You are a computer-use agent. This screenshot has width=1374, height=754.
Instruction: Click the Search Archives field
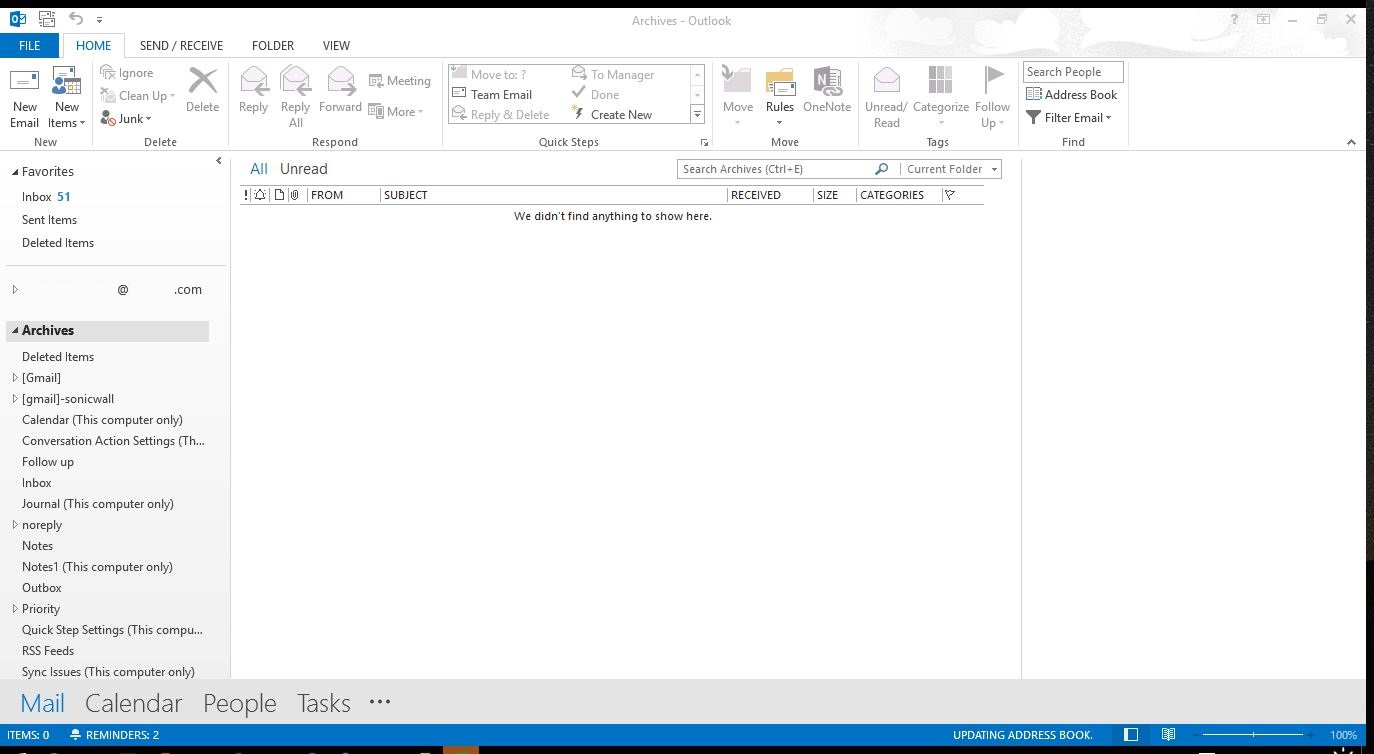coord(777,169)
